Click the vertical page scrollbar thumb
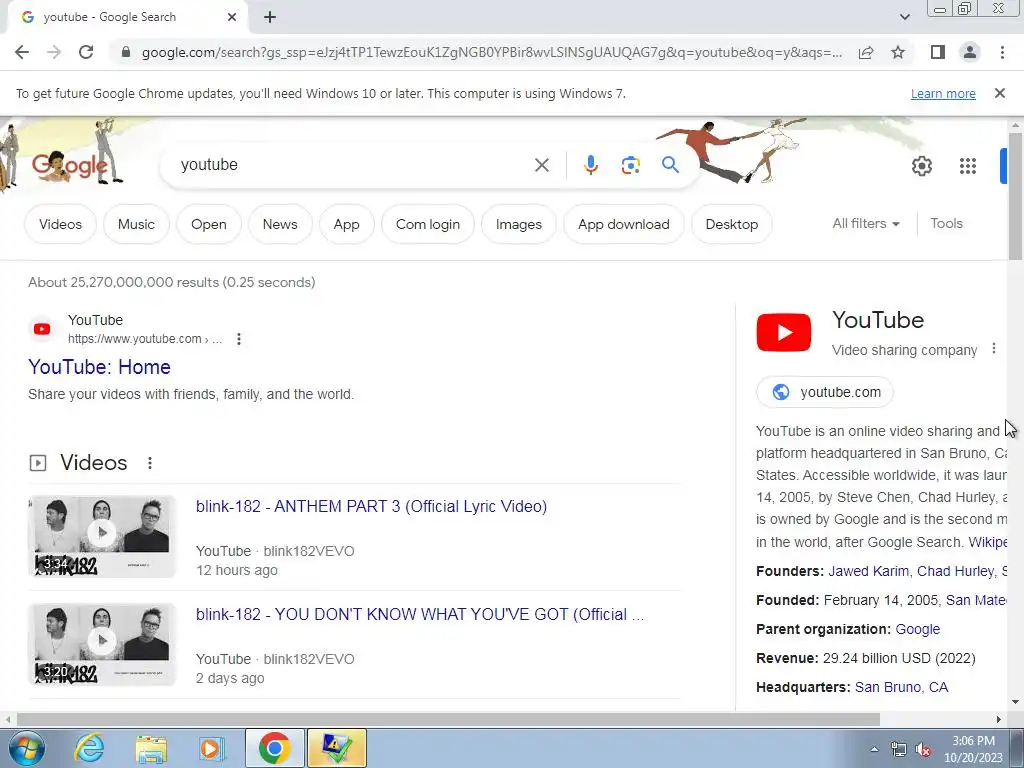The height and width of the screenshot is (768, 1024). click(x=1015, y=196)
